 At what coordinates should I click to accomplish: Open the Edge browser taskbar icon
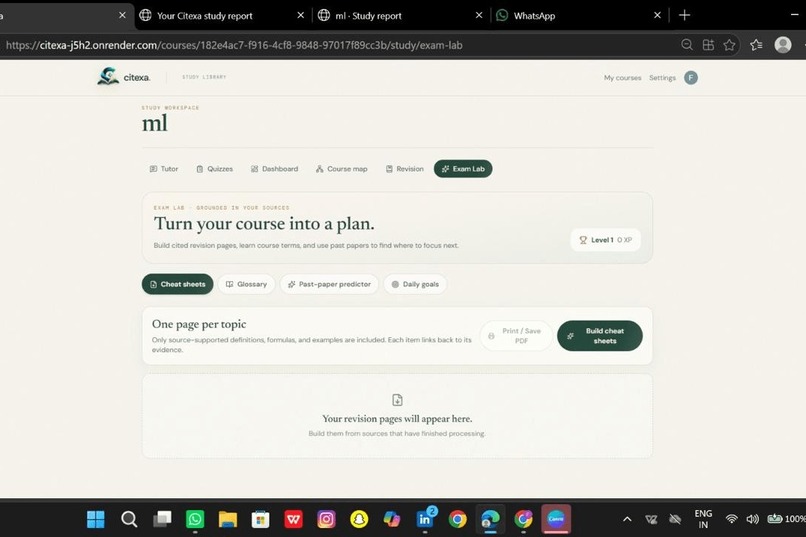pos(490,519)
